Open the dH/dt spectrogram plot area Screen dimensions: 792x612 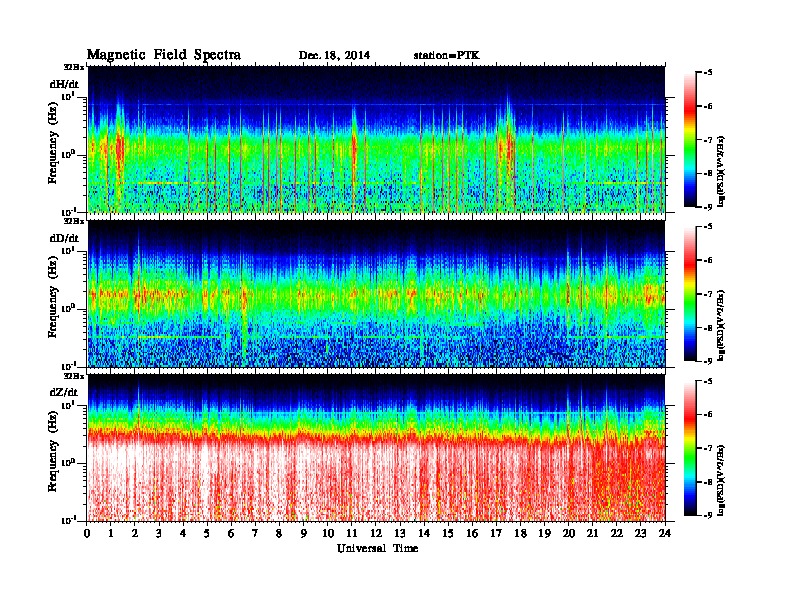click(x=376, y=139)
